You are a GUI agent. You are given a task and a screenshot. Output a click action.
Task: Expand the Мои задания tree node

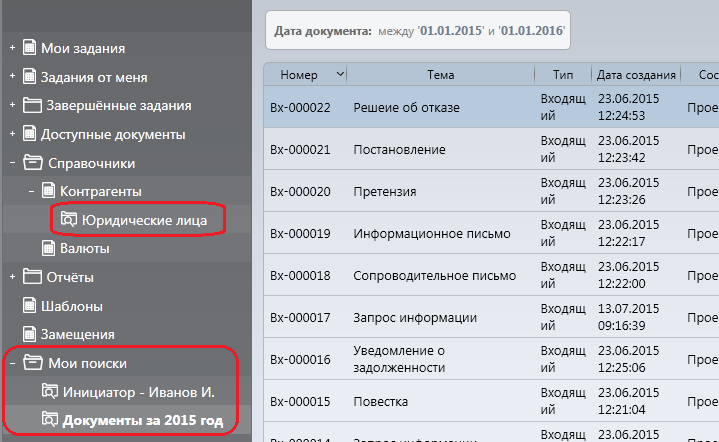pos(12,48)
